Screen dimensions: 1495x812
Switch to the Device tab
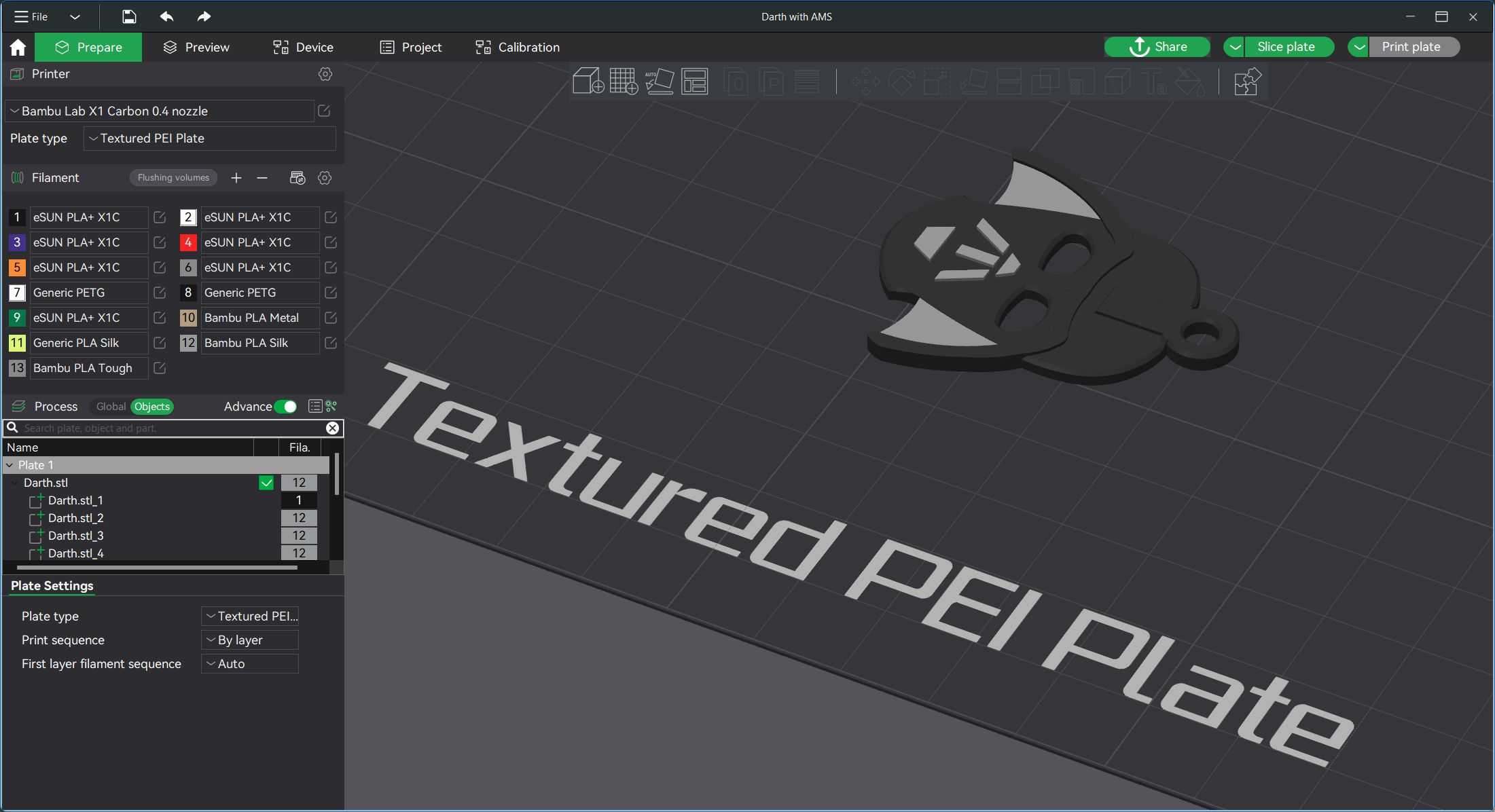303,47
